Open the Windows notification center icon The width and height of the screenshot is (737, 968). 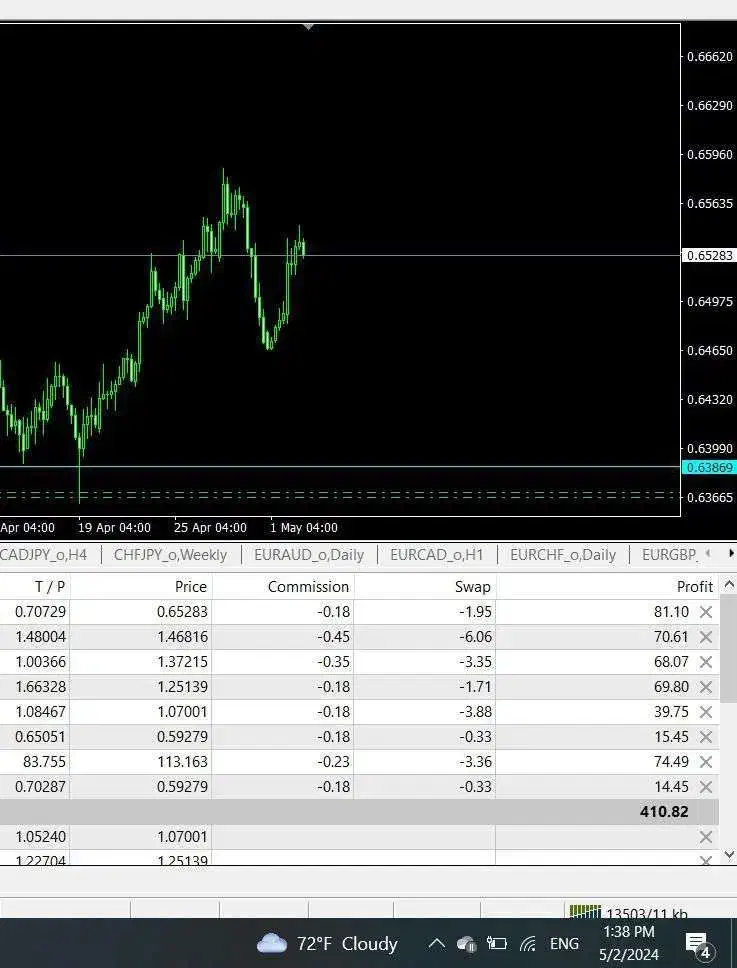pyautogui.click(x=697, y=943)
